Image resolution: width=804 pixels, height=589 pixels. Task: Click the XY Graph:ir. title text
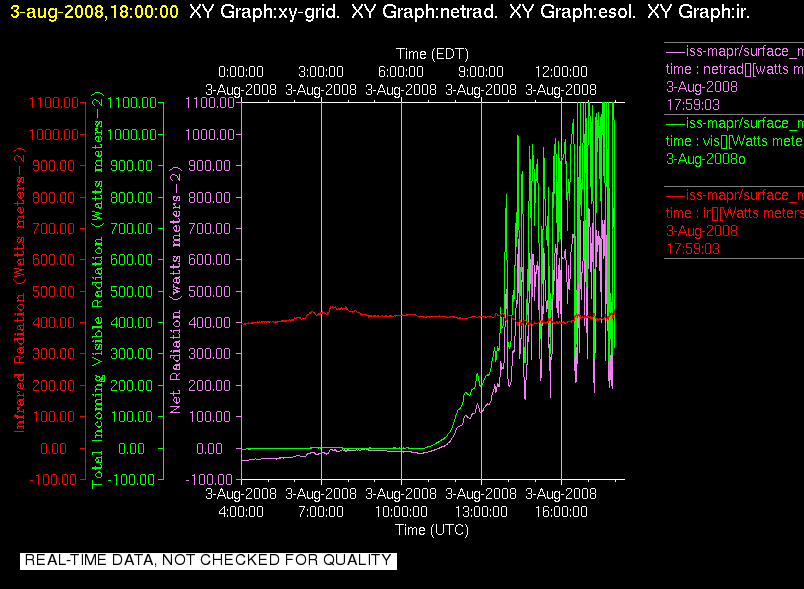coord(698,12)
